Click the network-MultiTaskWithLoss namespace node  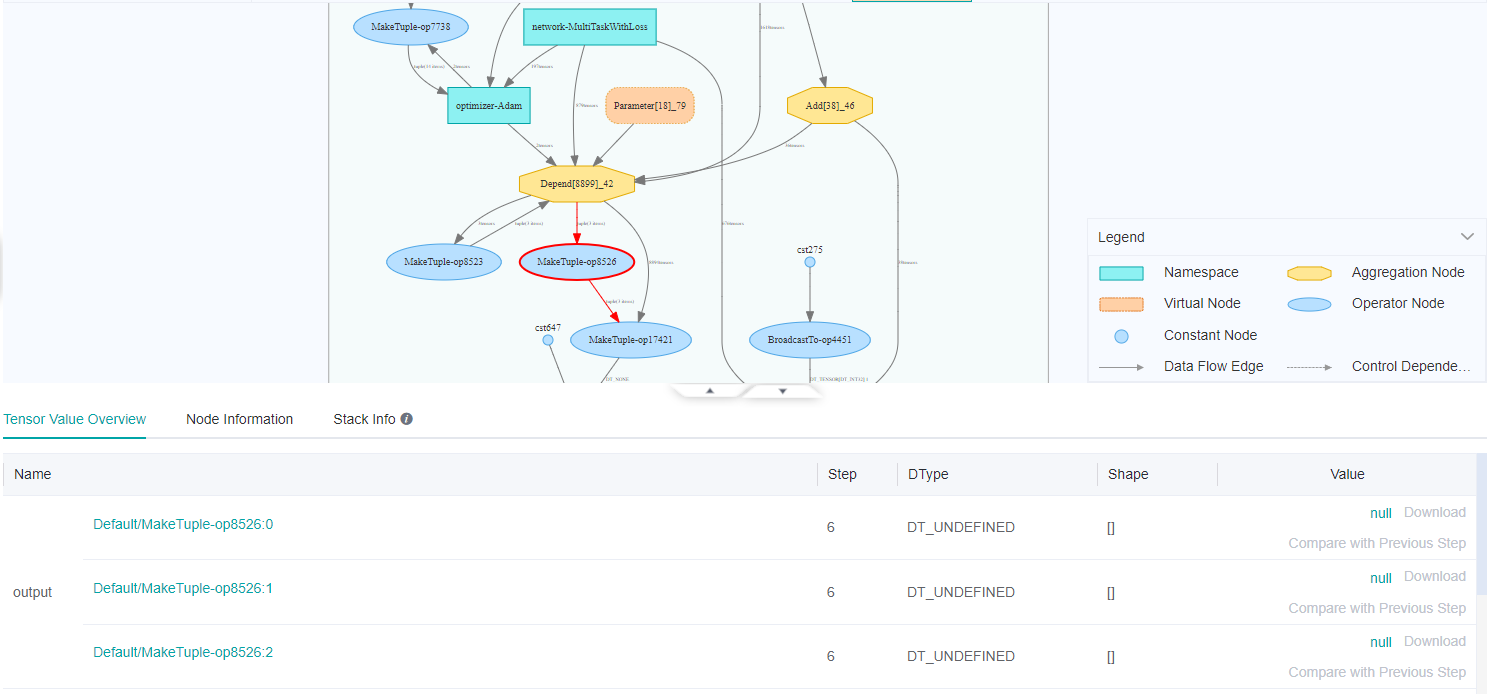(589, 27)
